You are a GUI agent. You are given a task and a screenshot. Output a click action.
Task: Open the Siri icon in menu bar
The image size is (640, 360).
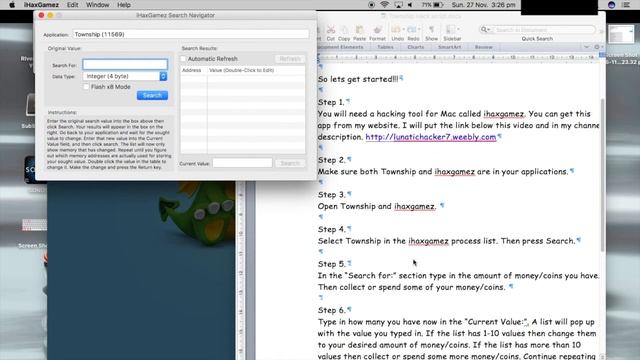point(611,5)
